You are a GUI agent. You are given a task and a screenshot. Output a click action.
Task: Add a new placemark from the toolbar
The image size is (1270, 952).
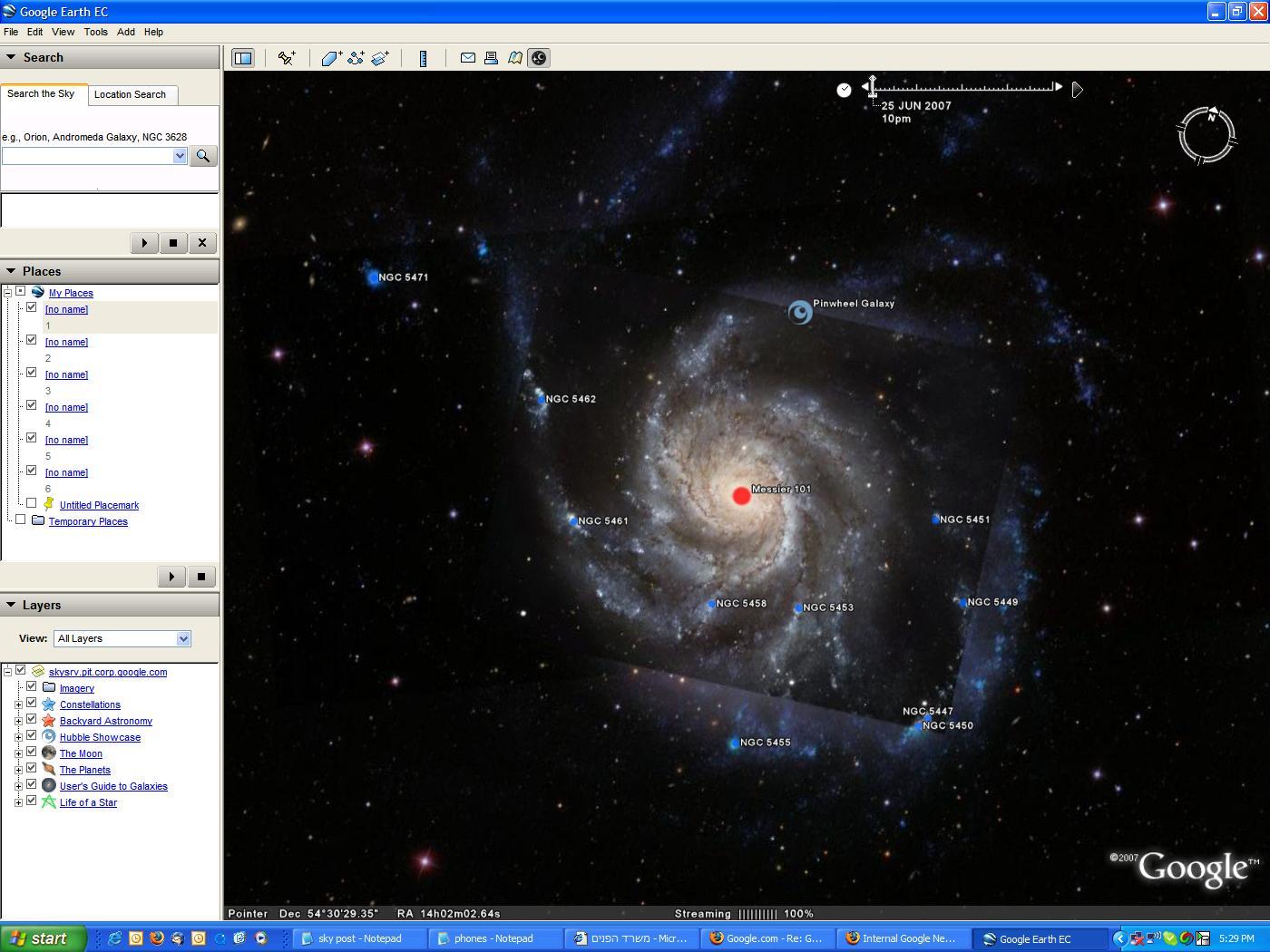(x=287, y=58)
